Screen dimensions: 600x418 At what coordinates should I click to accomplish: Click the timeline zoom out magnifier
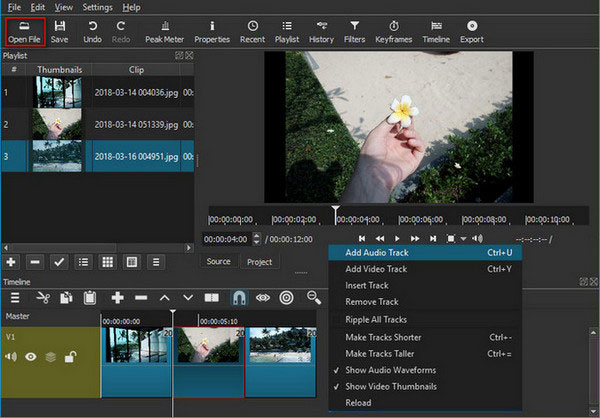coord(314,297)
